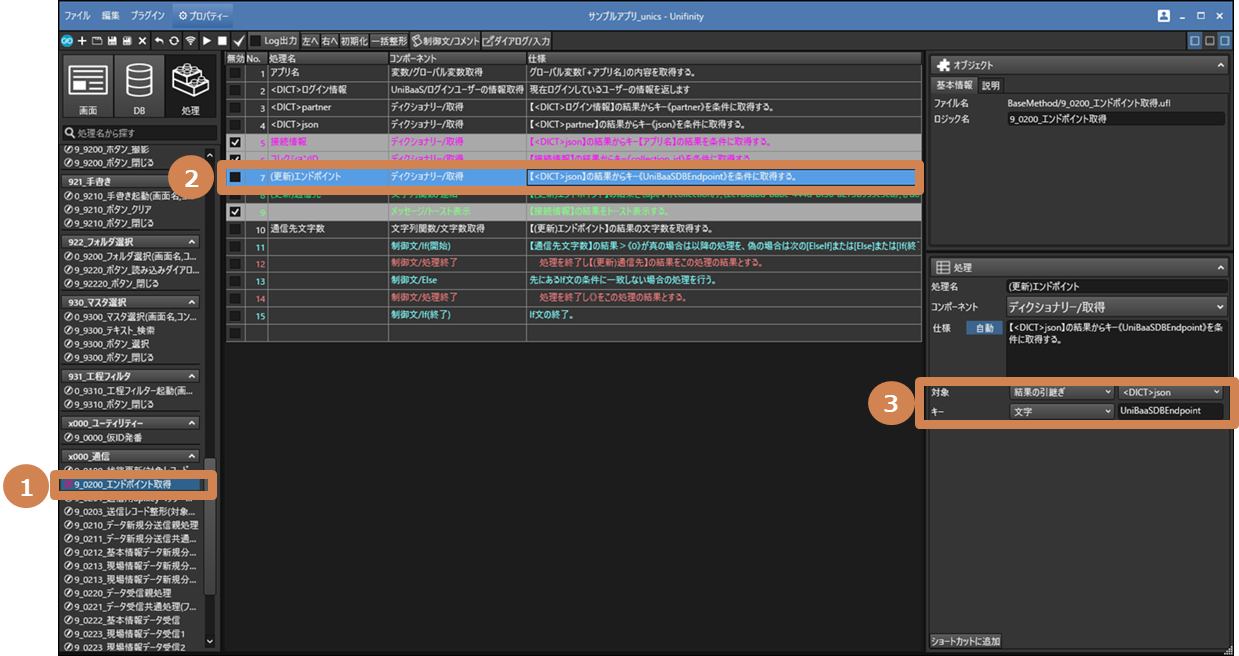Click the user account icon in title bar

pos(1163,16)
